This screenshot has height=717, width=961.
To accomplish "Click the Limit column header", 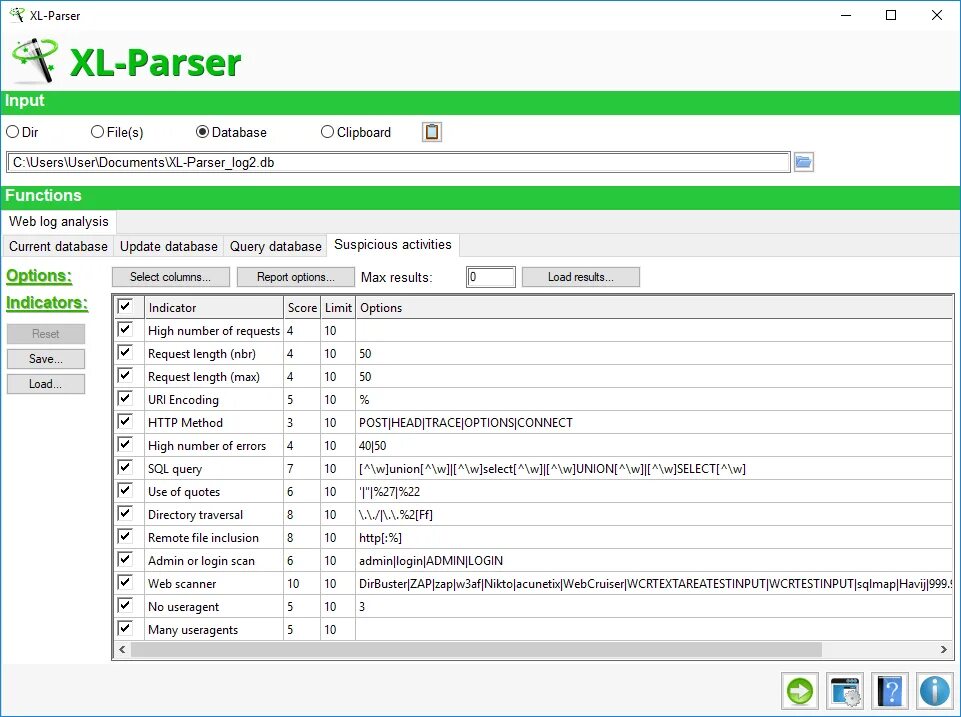I will [338, 308].
